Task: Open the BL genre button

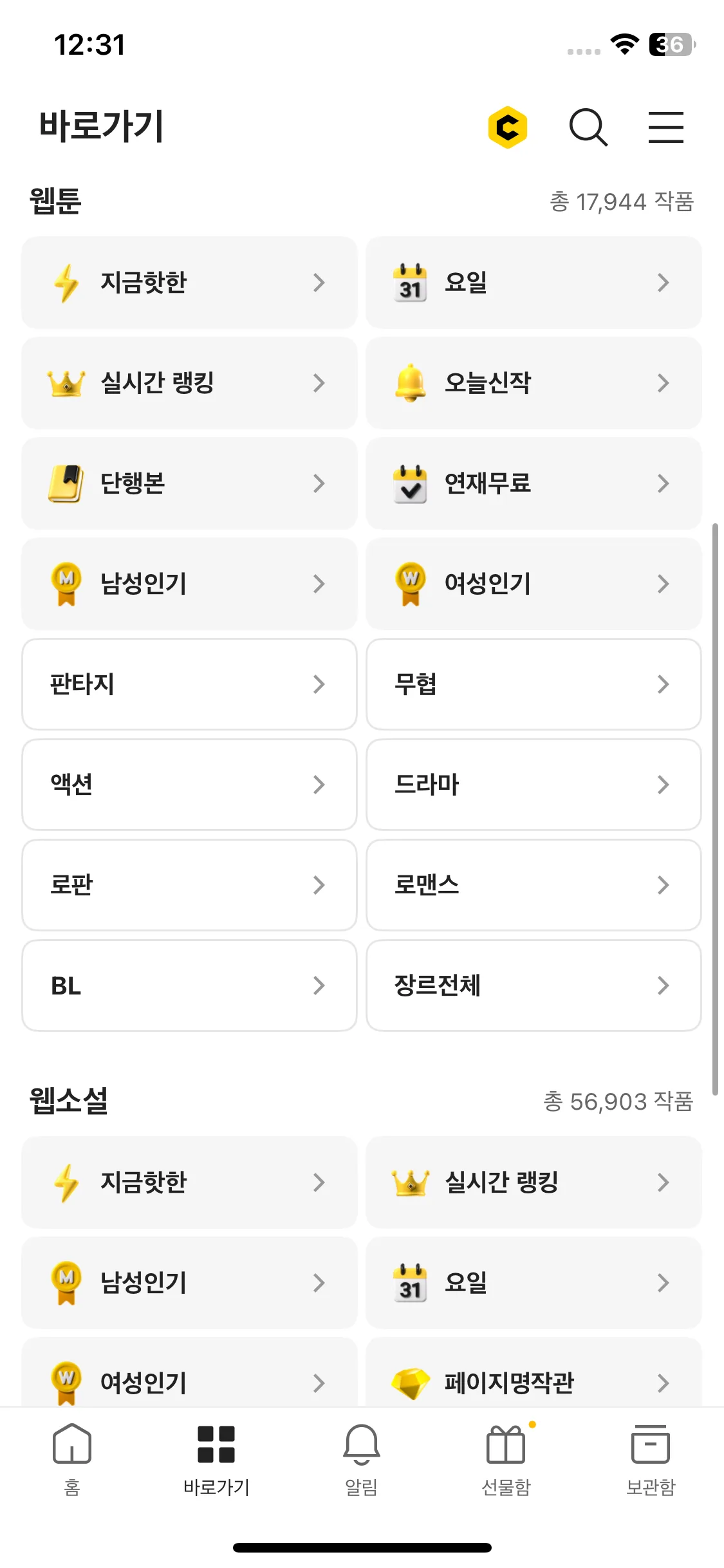Action: coord(189,985)
